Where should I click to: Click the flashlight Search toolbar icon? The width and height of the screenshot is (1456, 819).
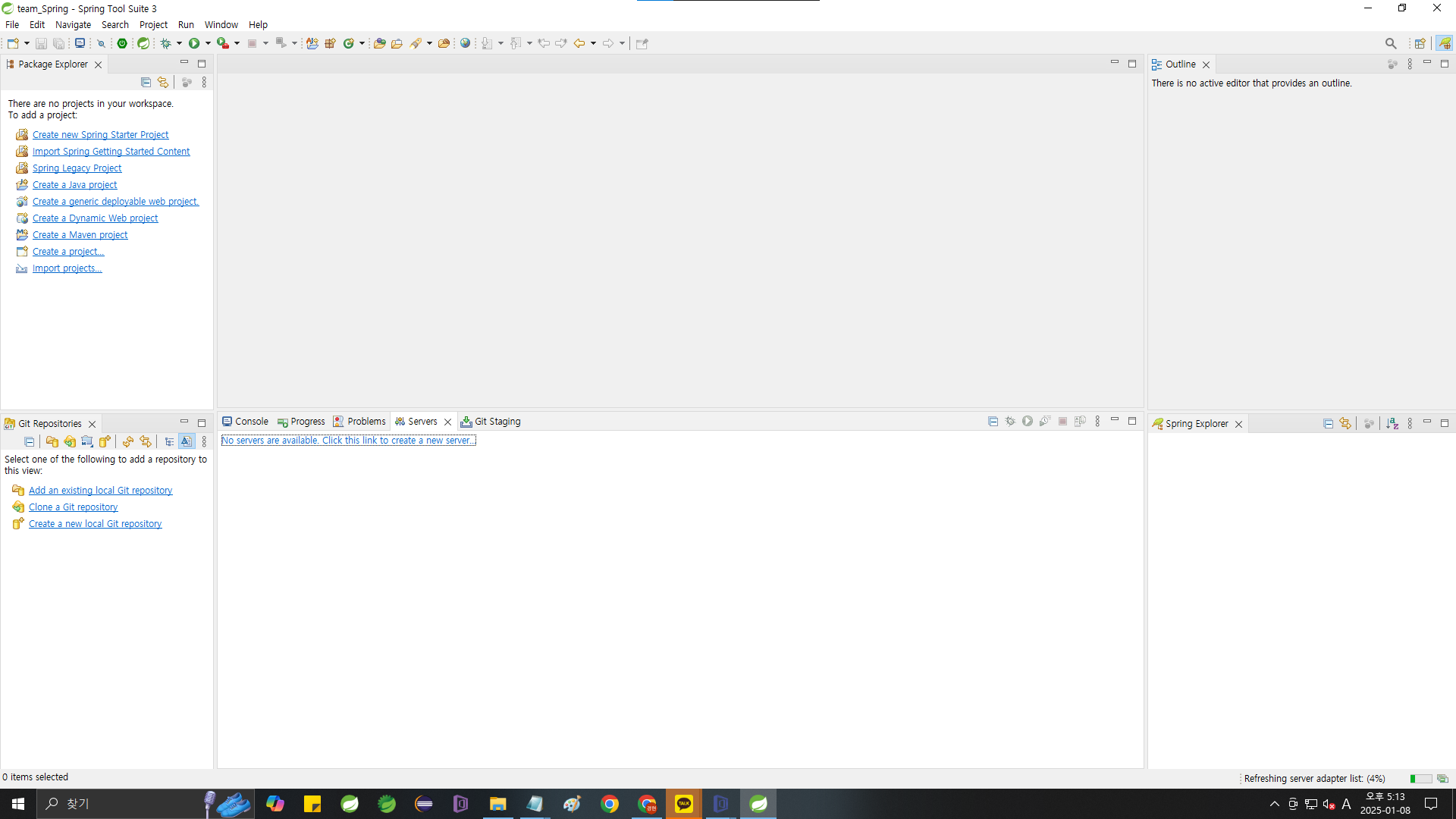416,43
